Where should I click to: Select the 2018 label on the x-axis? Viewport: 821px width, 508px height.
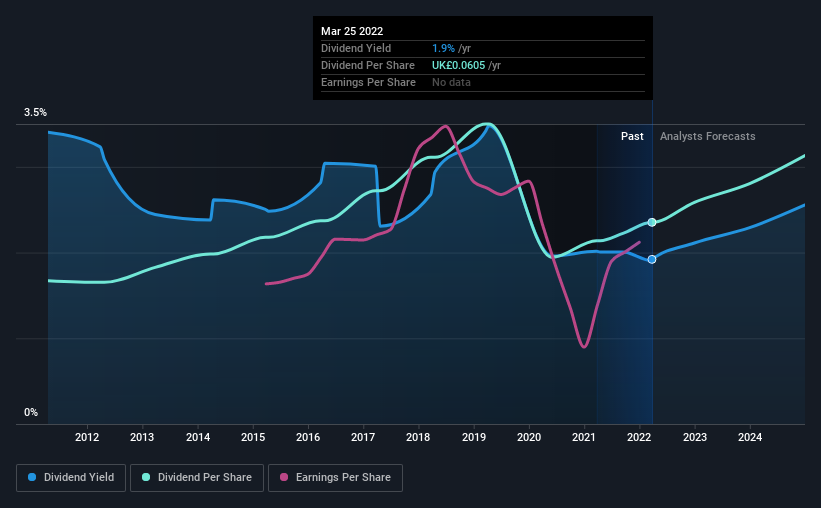418,437
